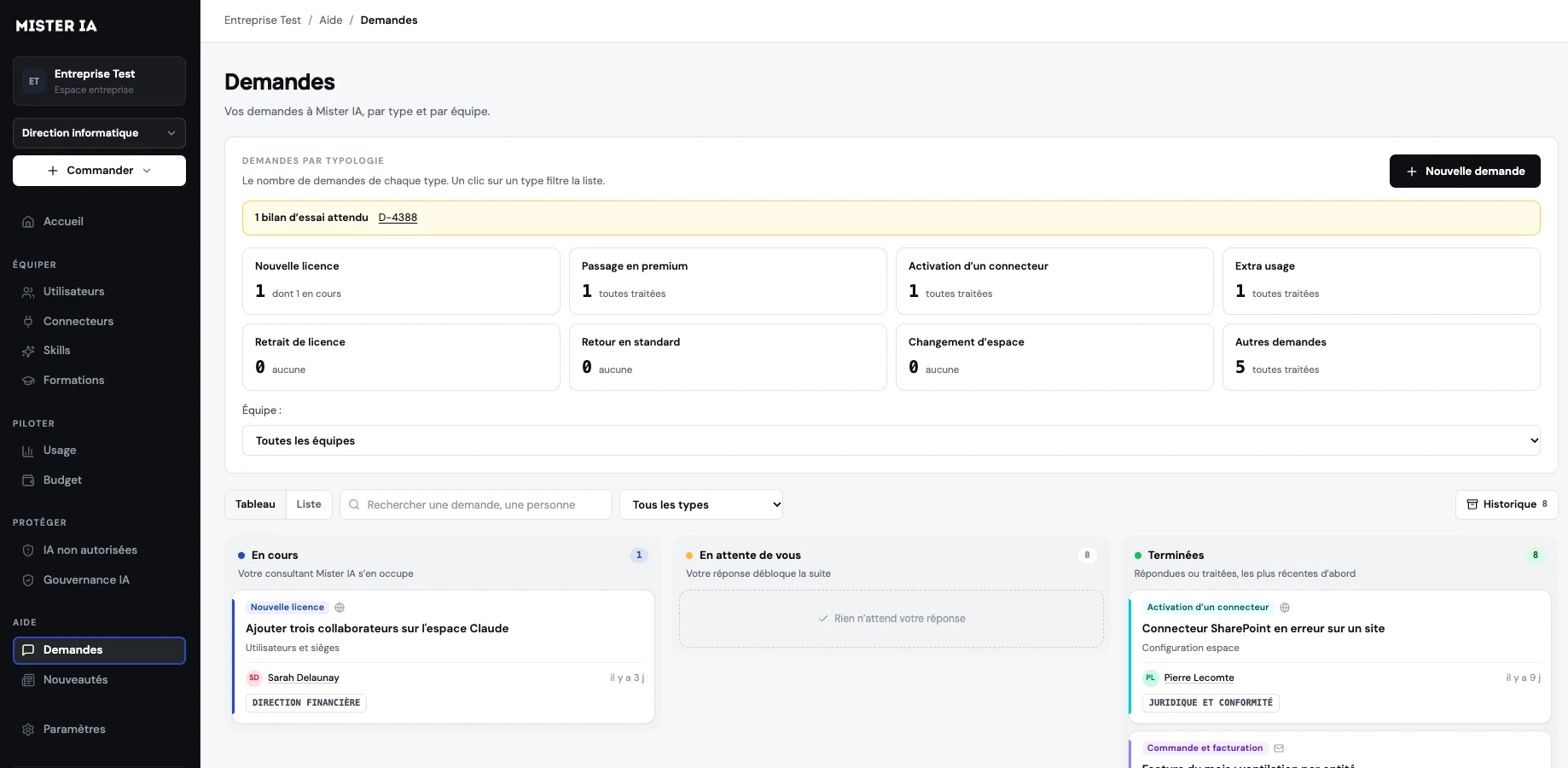
Task: Switch to the Liste view tab
Action: tap(309, 504)
